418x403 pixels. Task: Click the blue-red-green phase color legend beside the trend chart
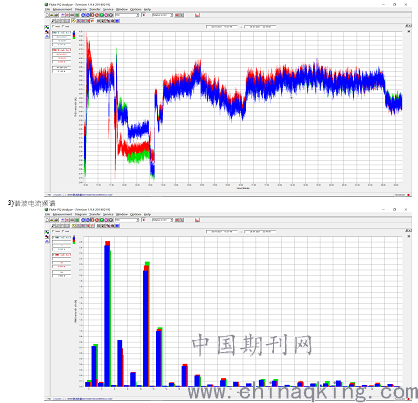point(74,35)
